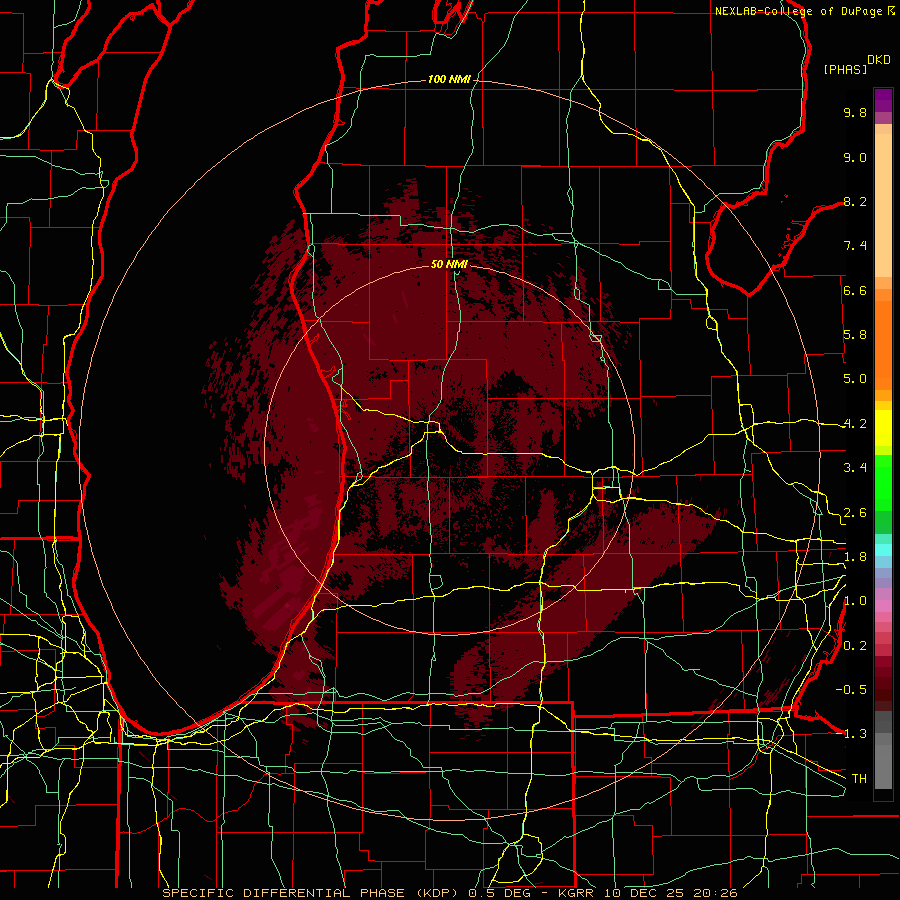This screenshot has height=900, width=900.
Task: Click the 6.6 value on color scale
Action: tap(855, 290)
